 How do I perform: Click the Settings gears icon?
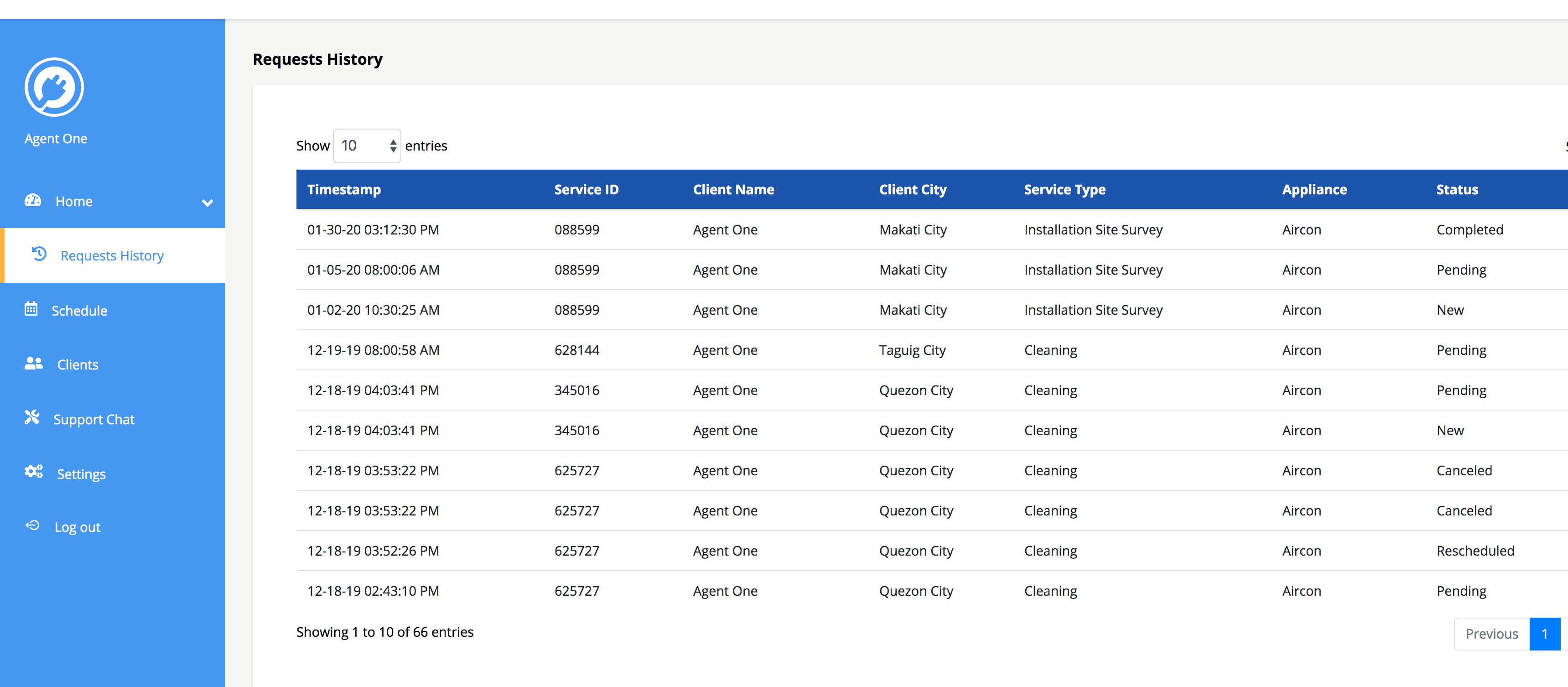33,472
